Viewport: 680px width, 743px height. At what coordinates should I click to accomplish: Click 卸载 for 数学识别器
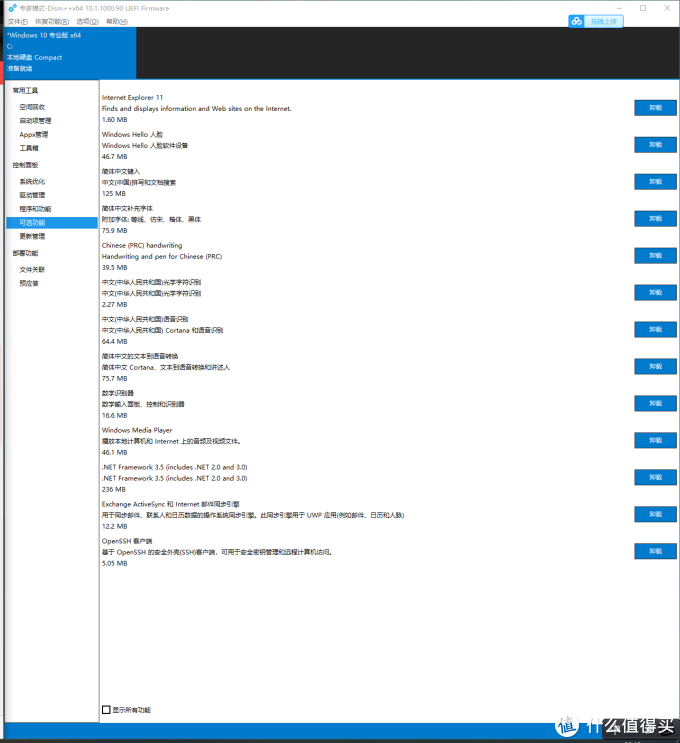pos(655,403)
